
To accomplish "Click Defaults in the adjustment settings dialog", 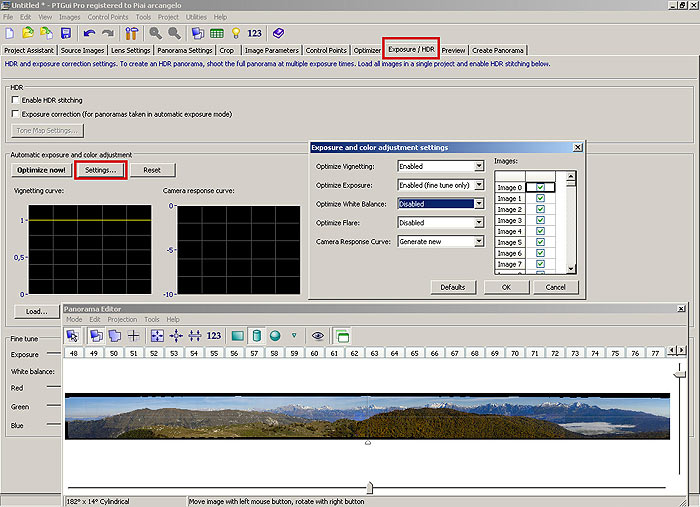I will click(453, 287).
